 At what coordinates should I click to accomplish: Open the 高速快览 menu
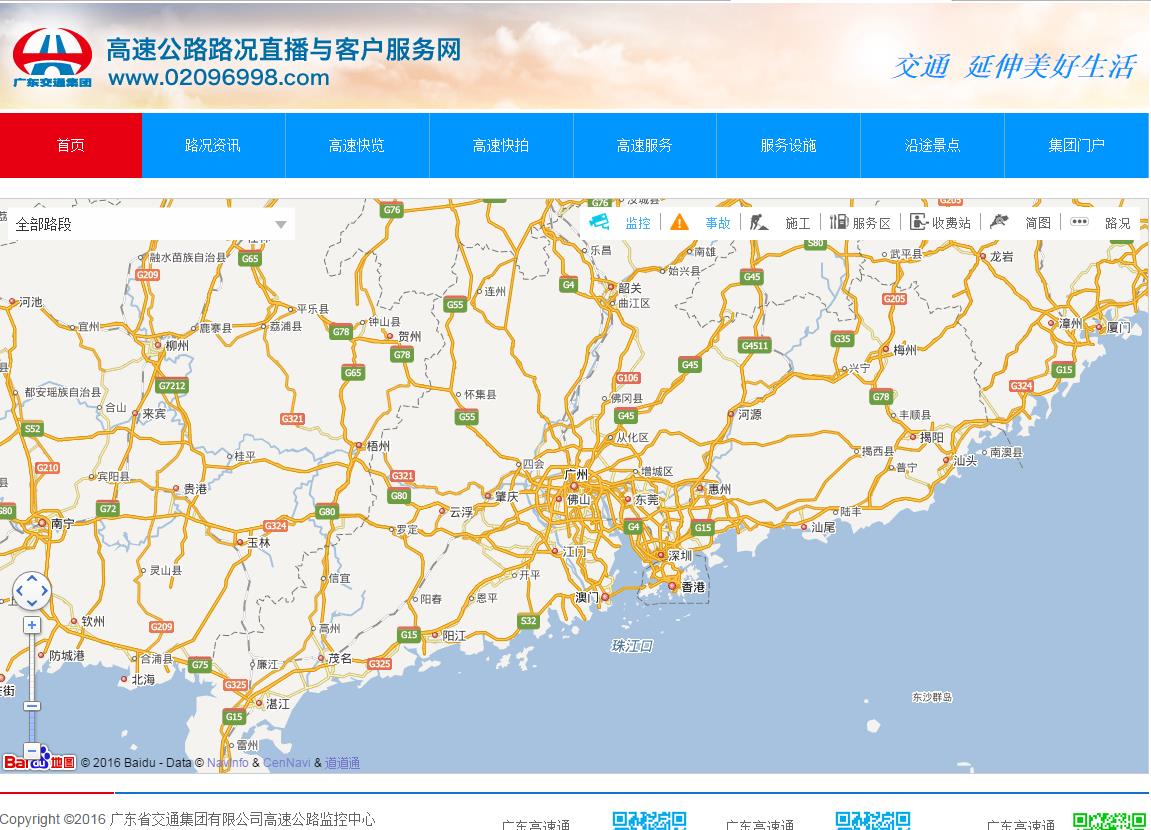click(x=357, y=145)
